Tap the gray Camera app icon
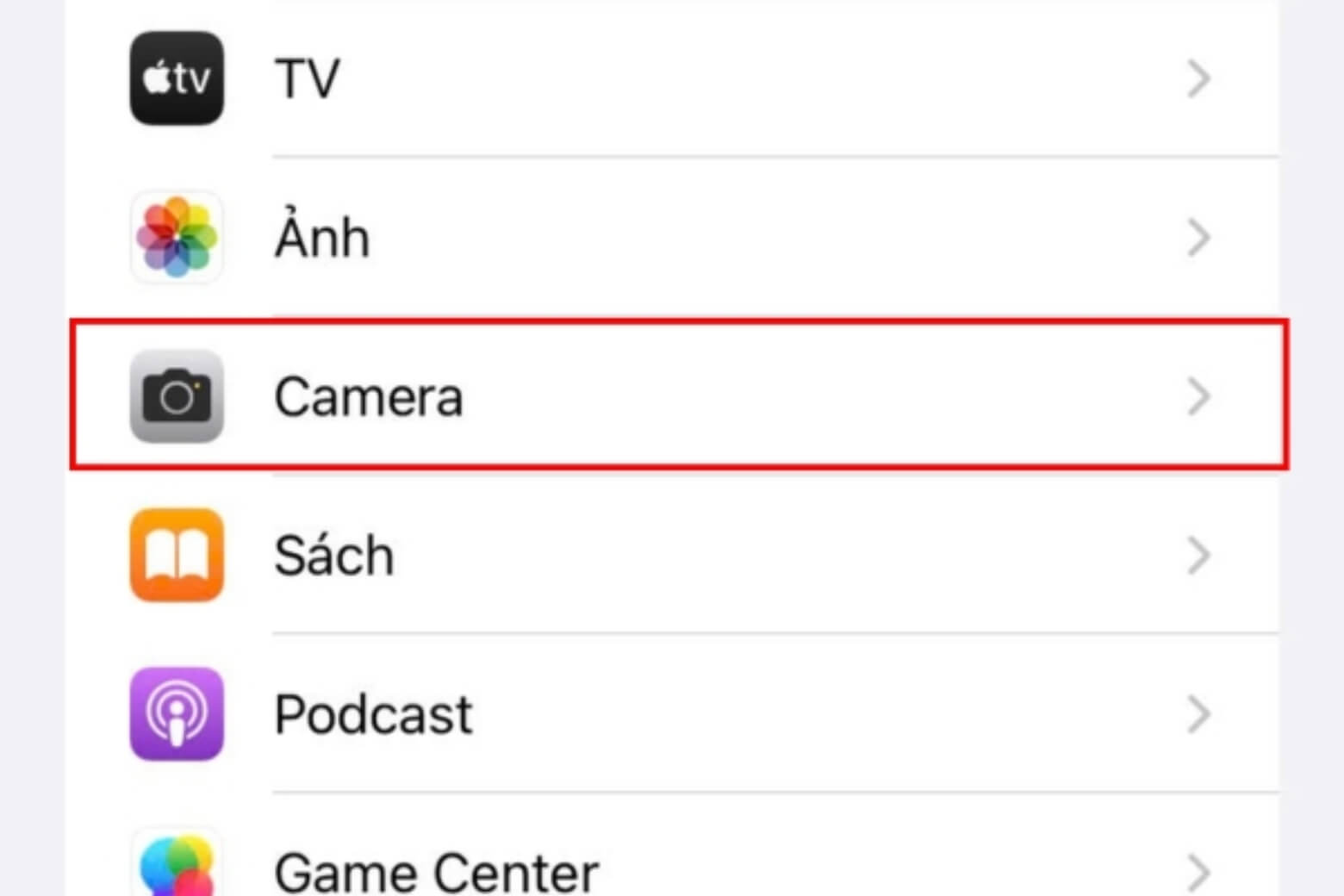 coord(177,396)
